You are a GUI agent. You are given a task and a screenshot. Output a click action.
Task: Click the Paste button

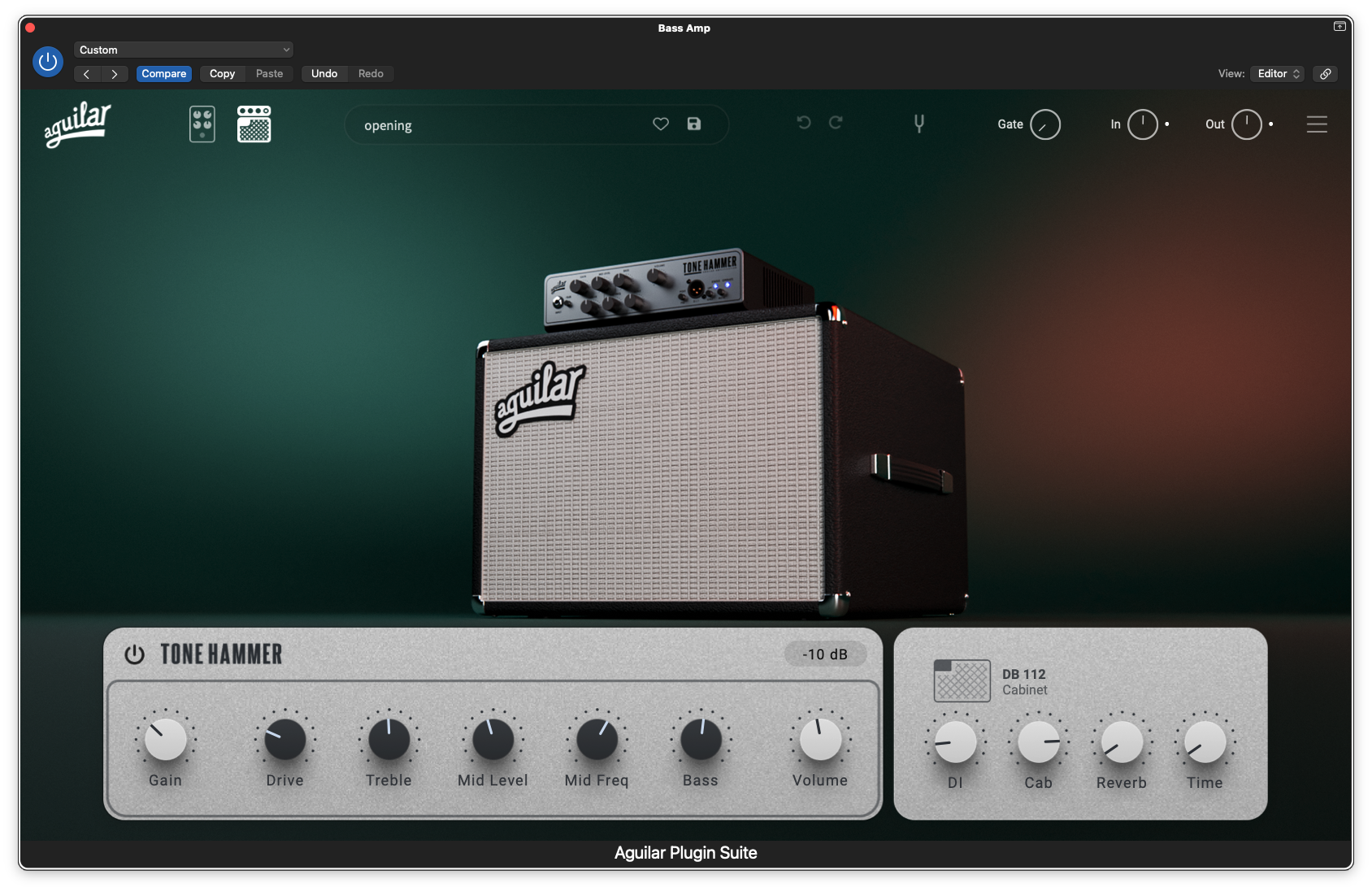tap(269, 74)
